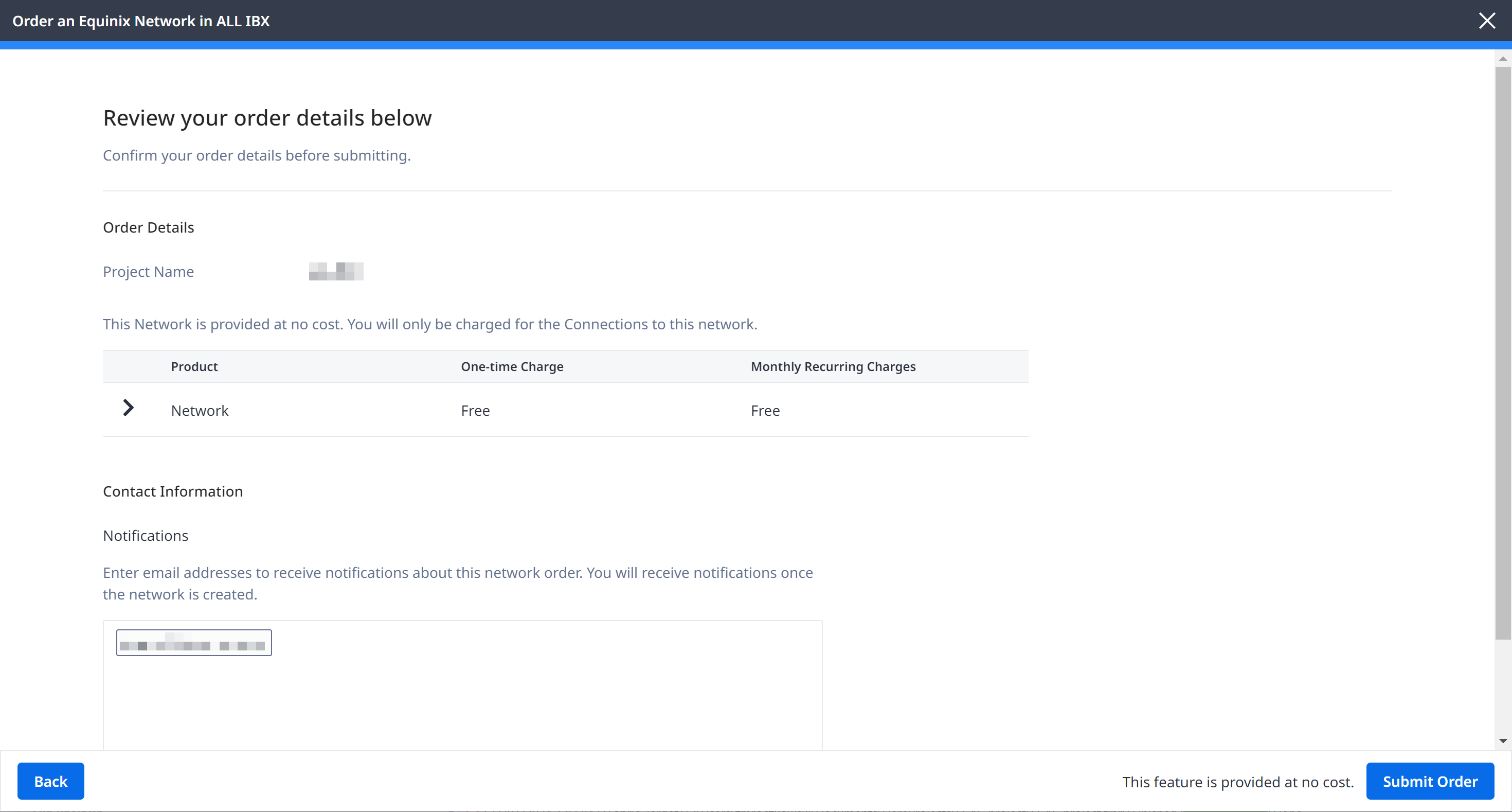The height and width of the screenshot is (812, 1512).
Task: Click the 'Review your order details below' heading
Action: point(267,118)
